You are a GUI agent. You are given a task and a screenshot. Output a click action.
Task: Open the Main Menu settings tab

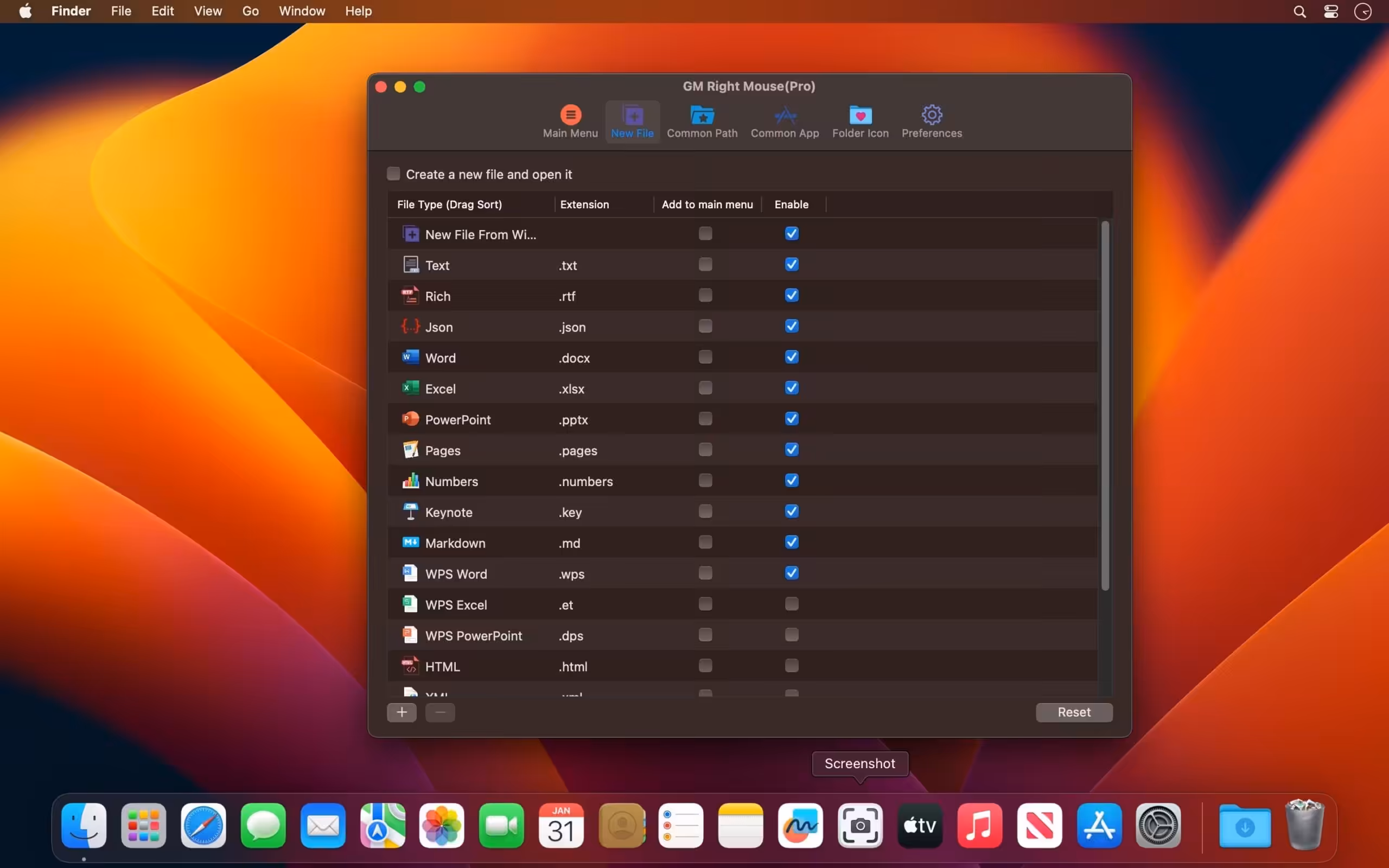click(570, 122)
